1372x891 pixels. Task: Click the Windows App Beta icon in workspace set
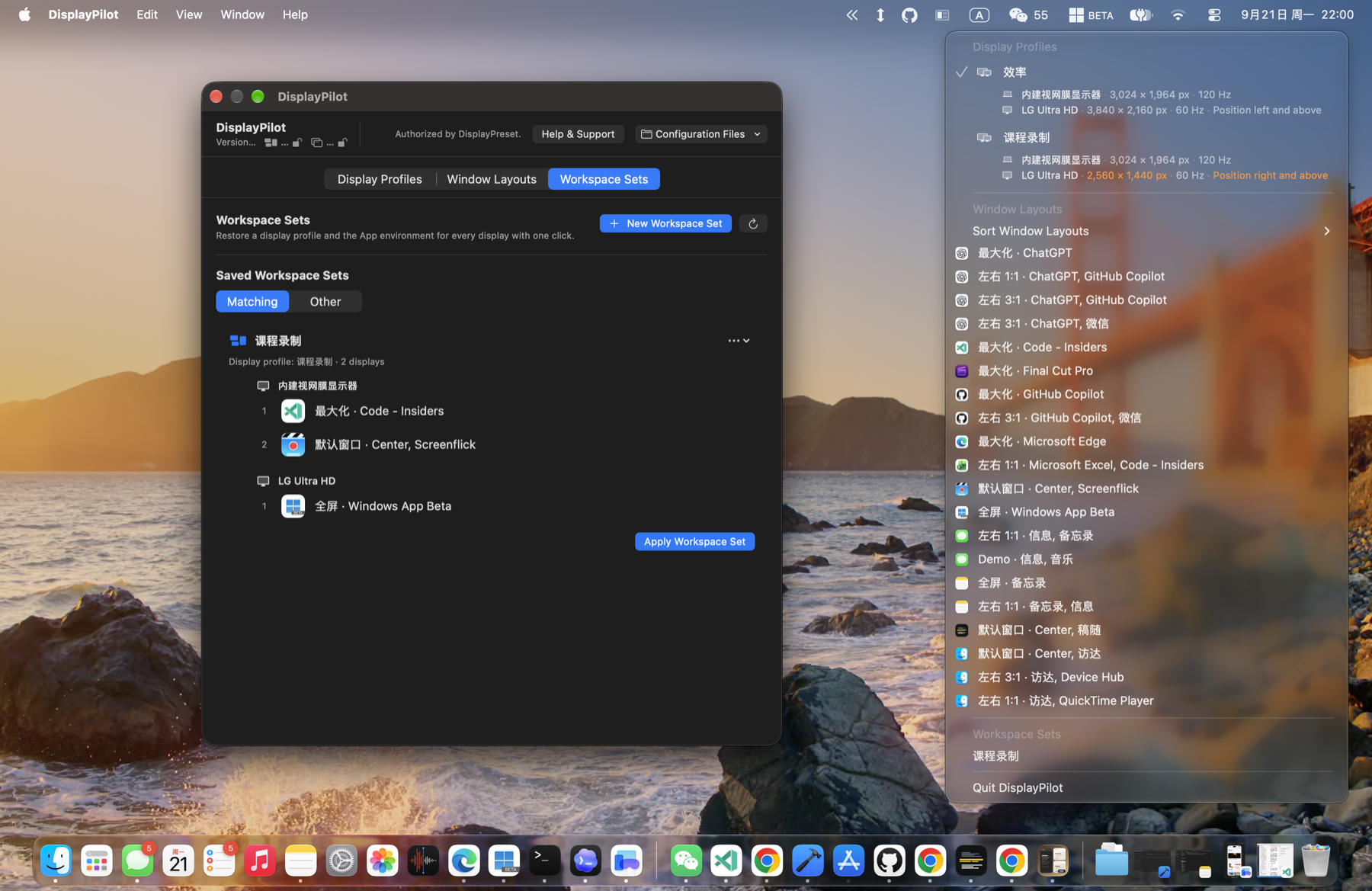click(293, 506)
